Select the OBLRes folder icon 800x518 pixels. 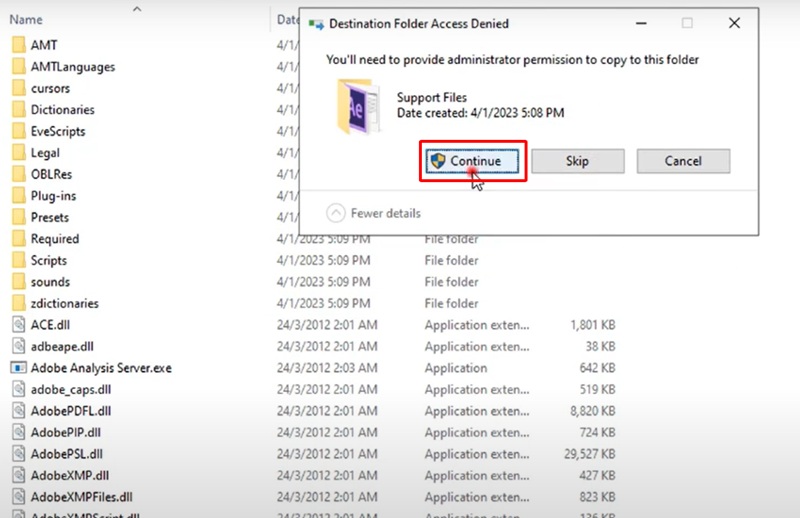(x=19, y=174)
